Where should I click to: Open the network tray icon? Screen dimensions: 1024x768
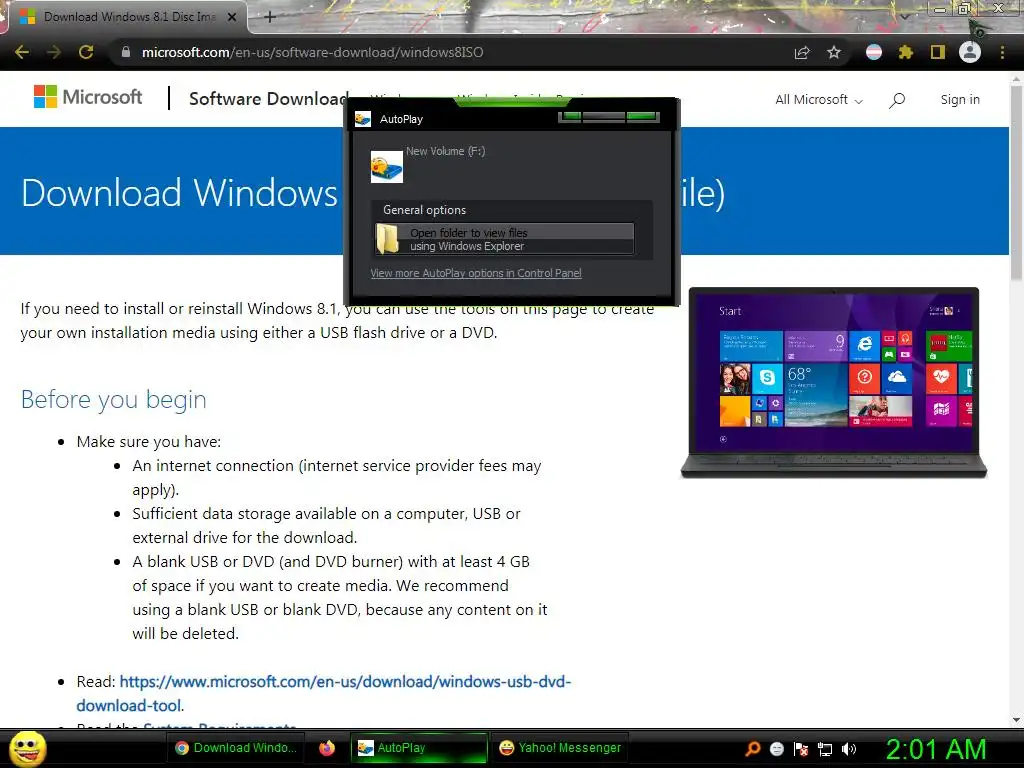click(825, 748)
